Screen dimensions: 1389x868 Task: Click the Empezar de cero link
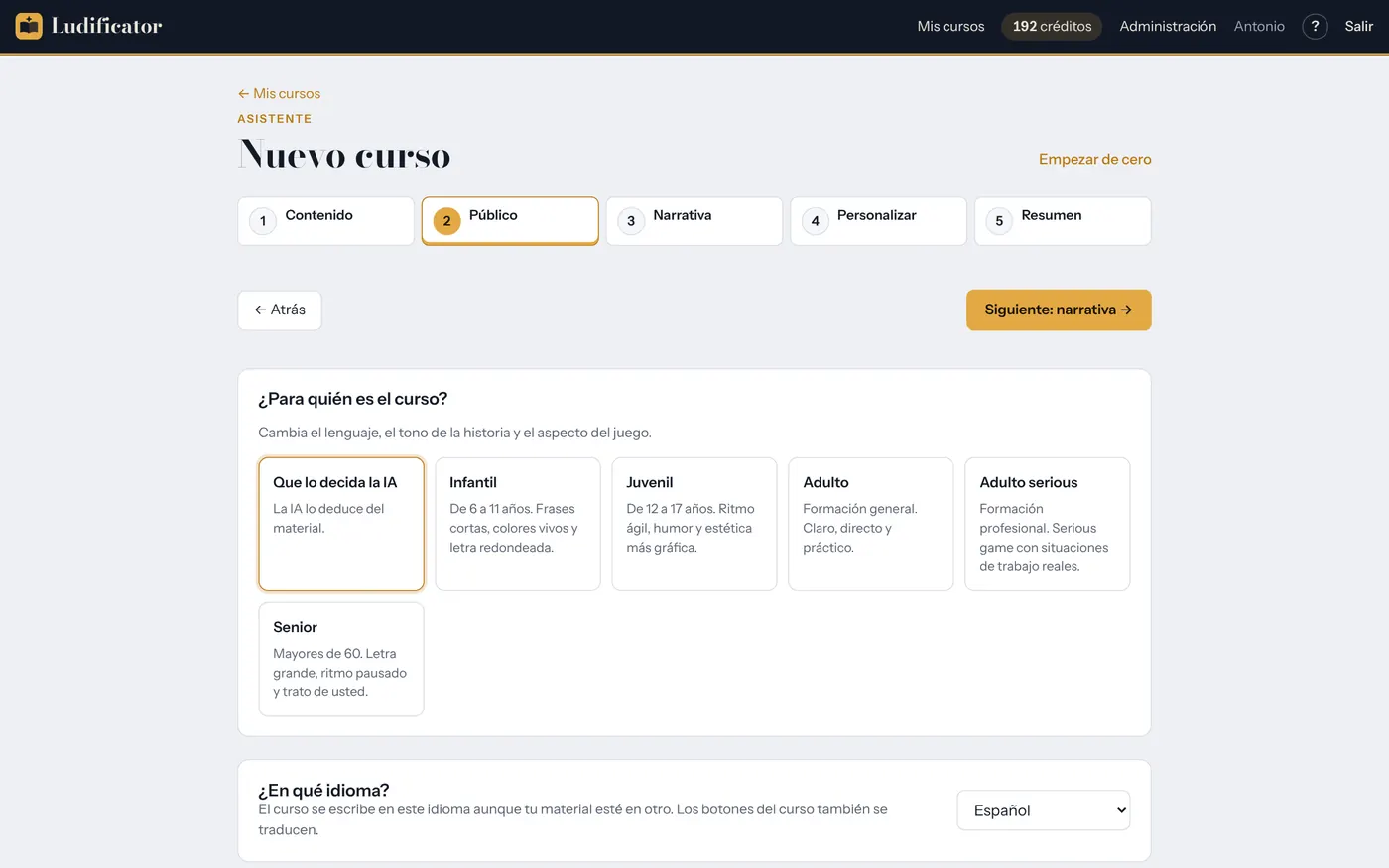pos(1095,159)
